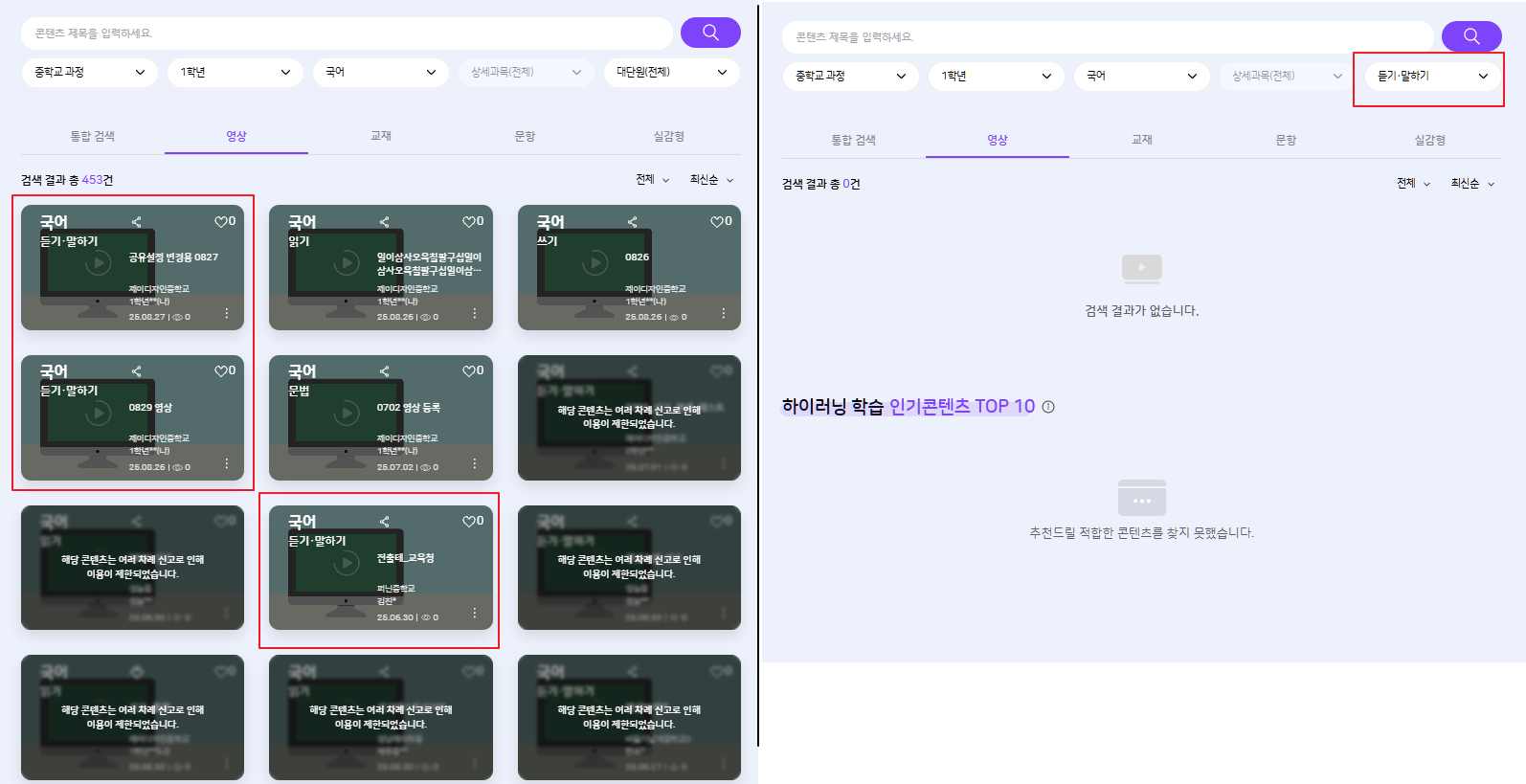Select the 실감형 tab in right panel
This screenshot has height=784, width=1526.
(x=1429, y=140)
